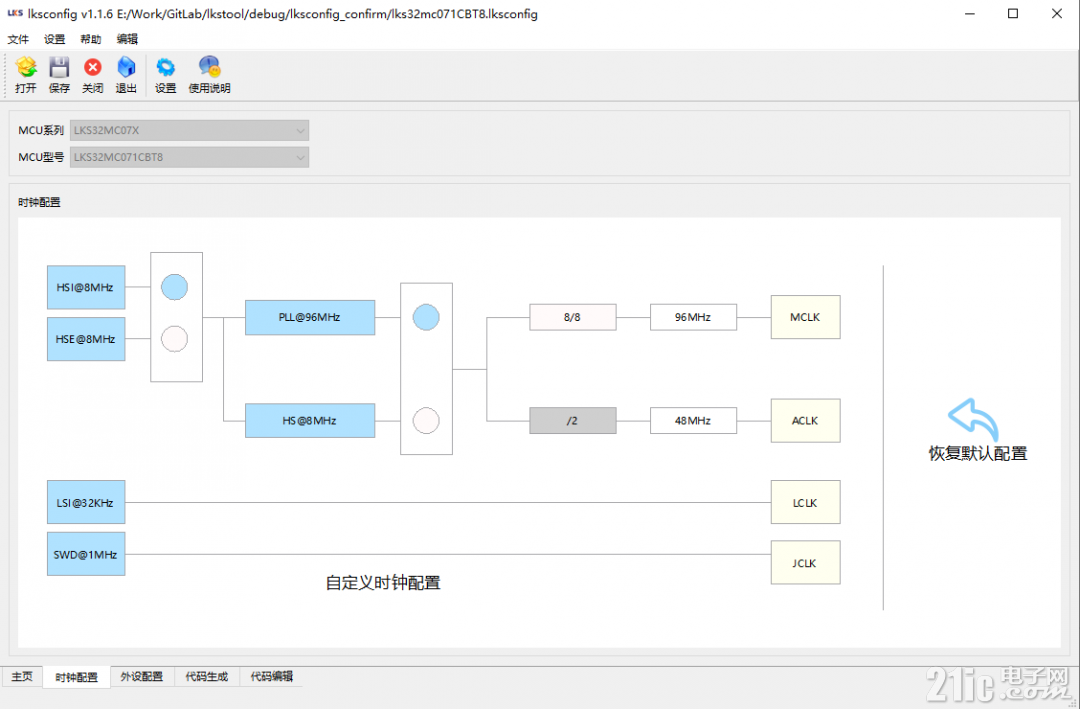The height and width of the screenshot is (709, 1080).
Task: Click the 时钟配置 group heading
Action: click(x=39, y=203)
